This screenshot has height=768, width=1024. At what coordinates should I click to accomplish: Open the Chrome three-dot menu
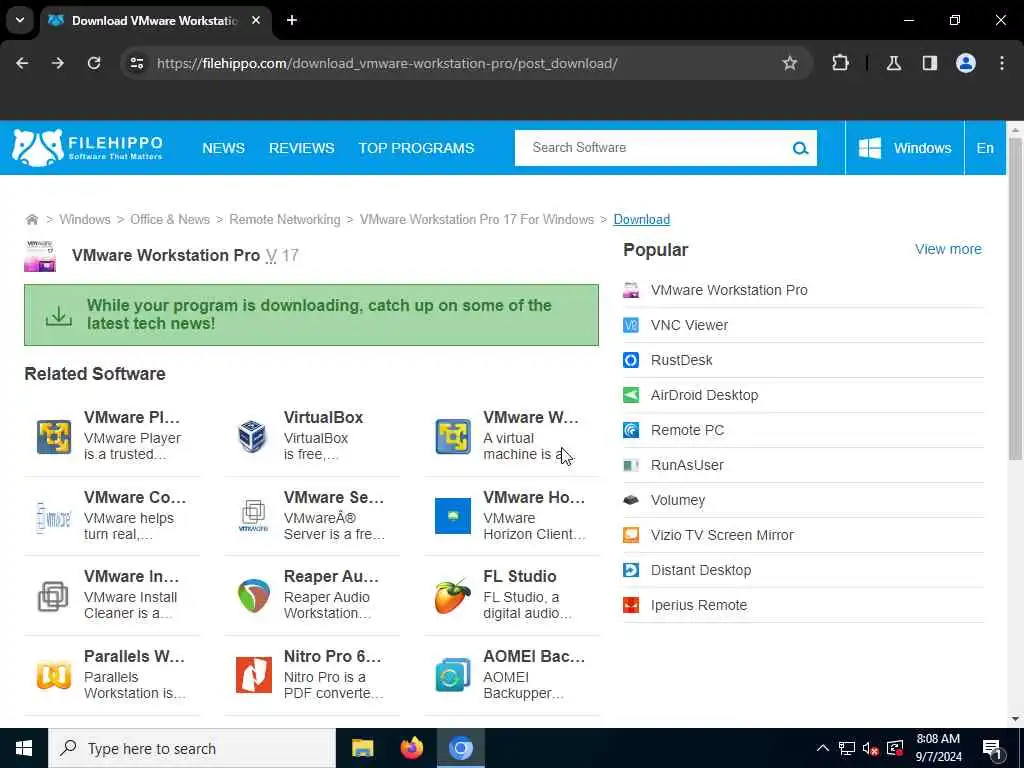click(1002, 63)
